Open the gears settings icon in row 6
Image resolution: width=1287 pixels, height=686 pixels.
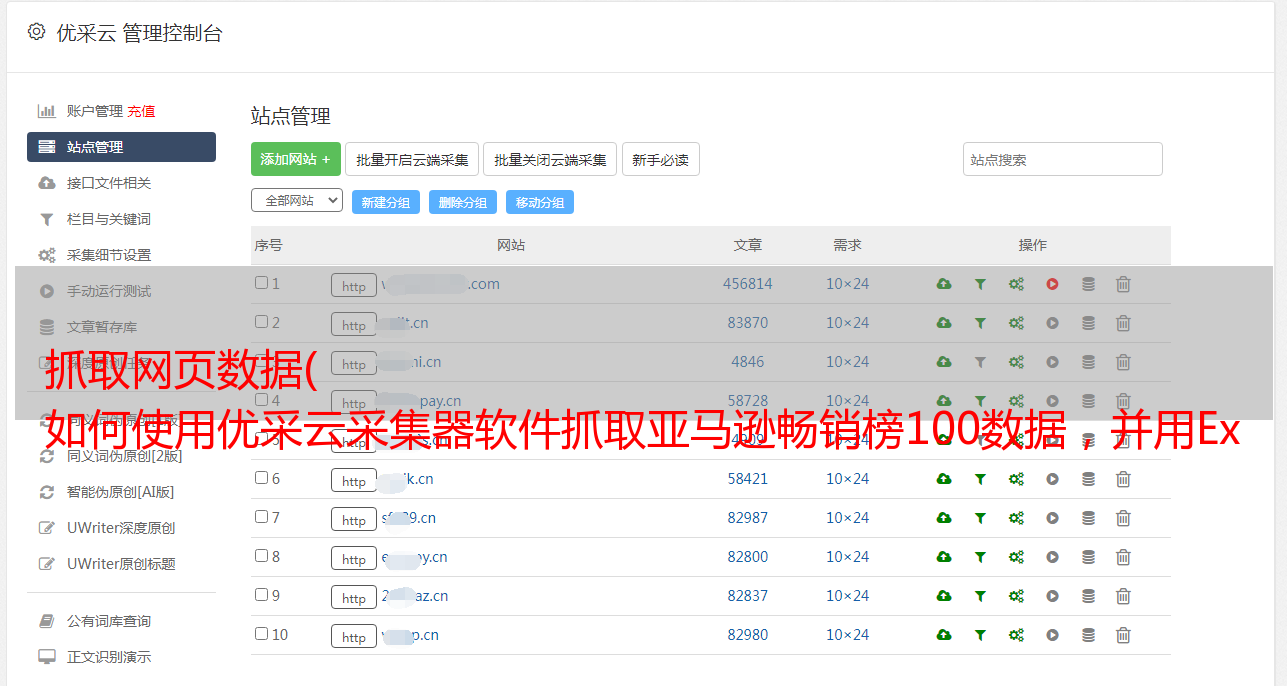point(1016,479)
